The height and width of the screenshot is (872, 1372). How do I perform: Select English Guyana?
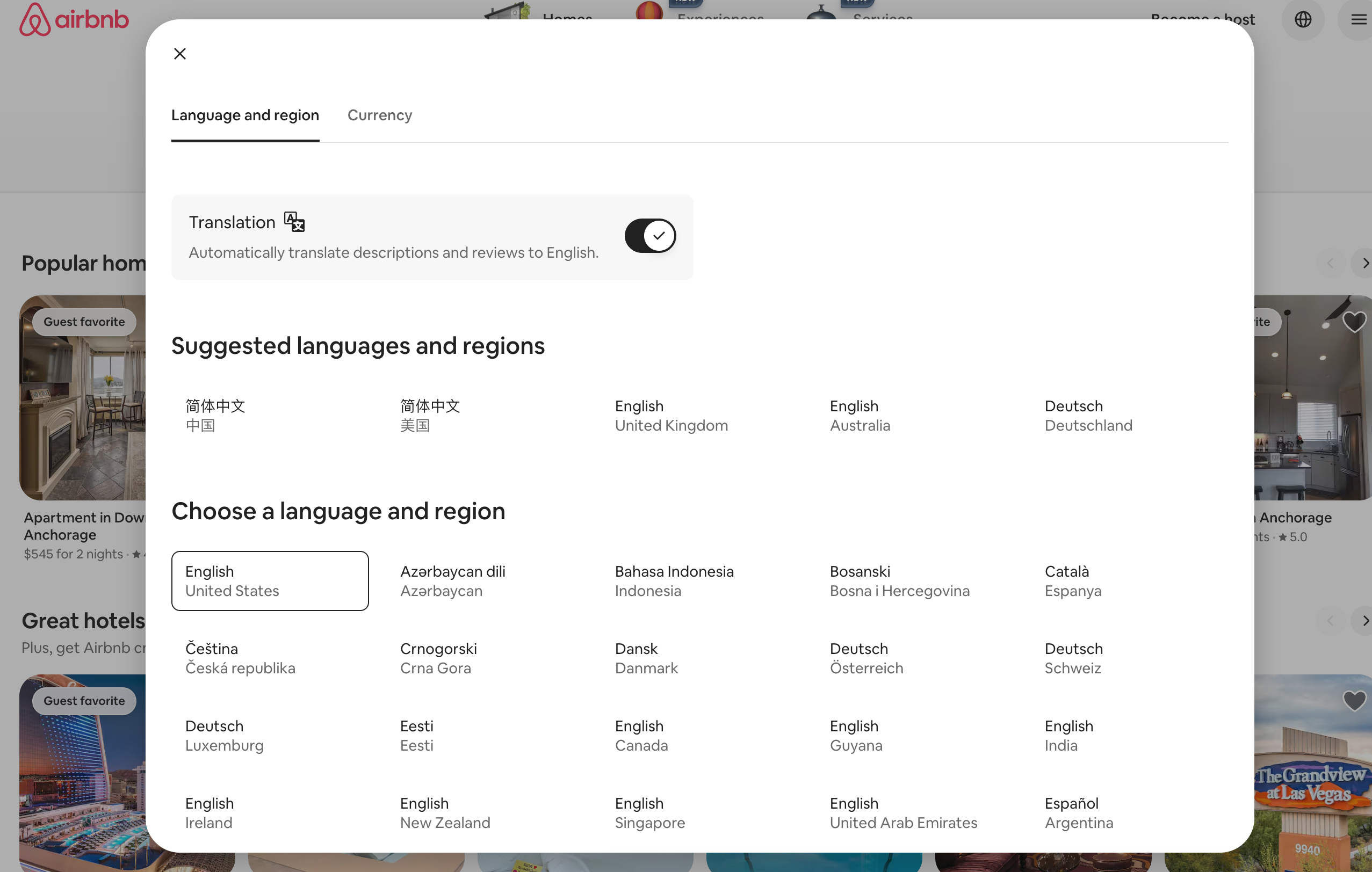coord(914,736)
